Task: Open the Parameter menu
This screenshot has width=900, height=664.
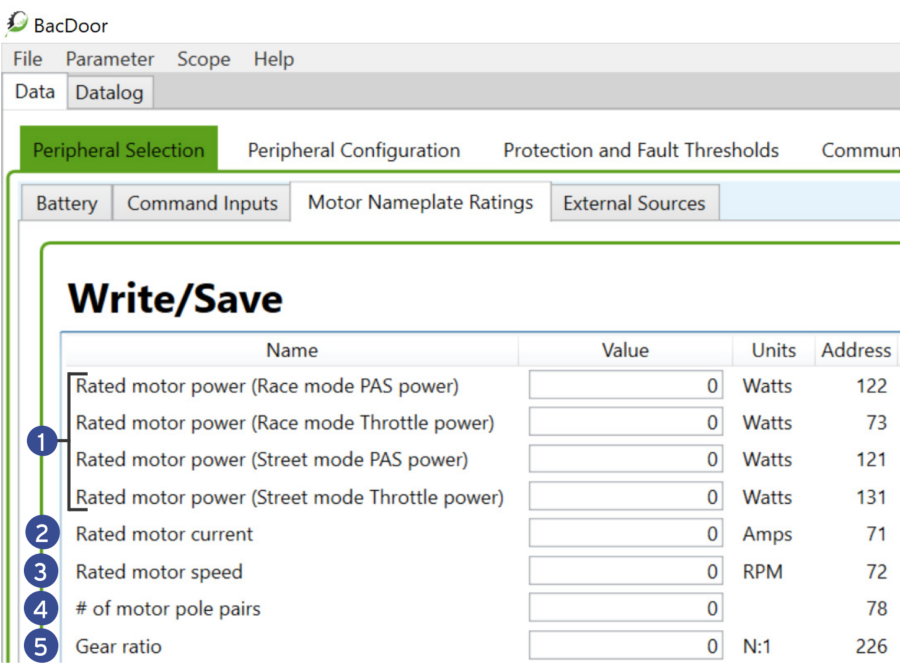Action: 110,59
